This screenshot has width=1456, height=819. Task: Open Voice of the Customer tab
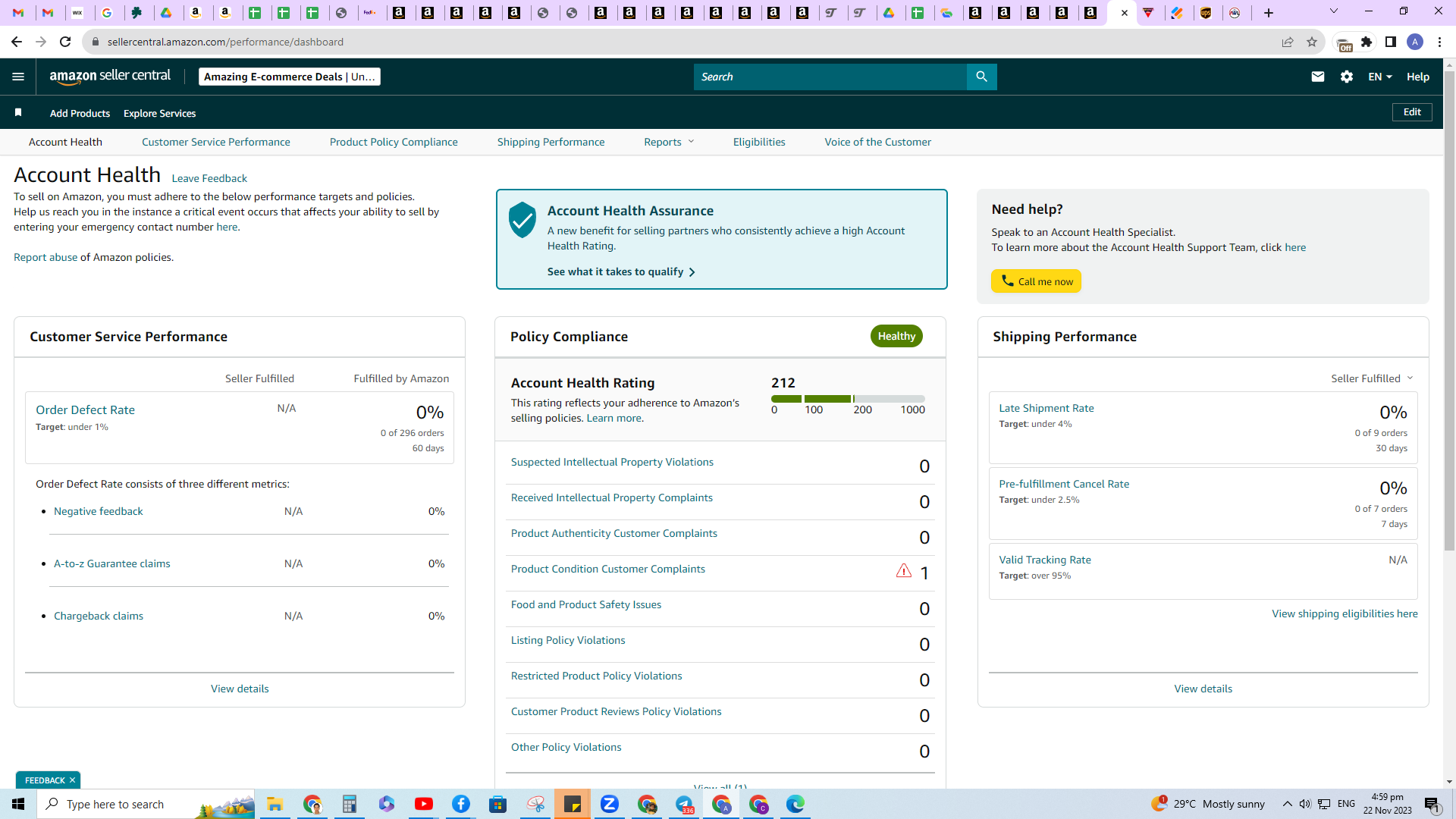point(878,142)
